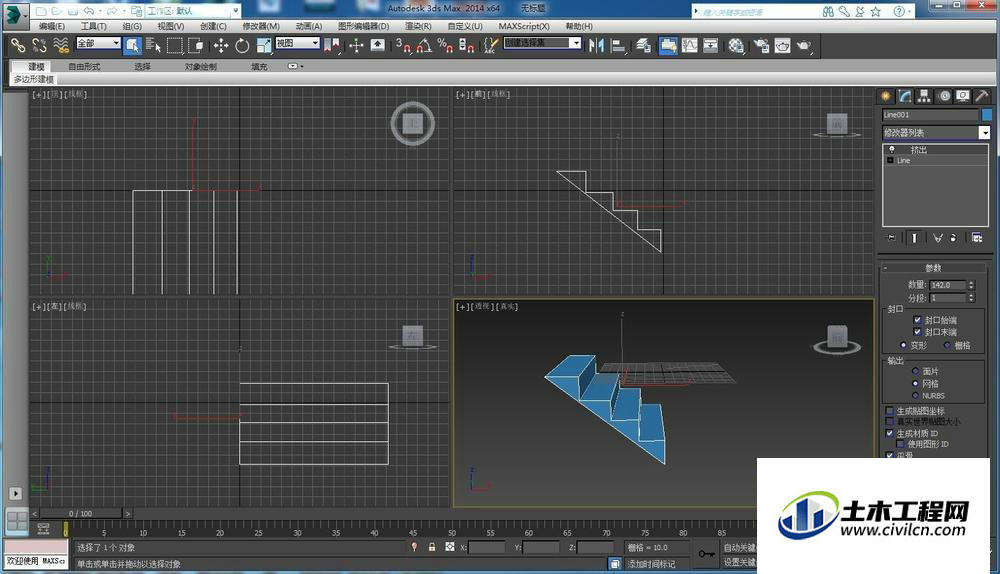Open the Schematic View icon
This screenshot has width=1000, height=574.
pyautogui.click(x=710, y=45)
